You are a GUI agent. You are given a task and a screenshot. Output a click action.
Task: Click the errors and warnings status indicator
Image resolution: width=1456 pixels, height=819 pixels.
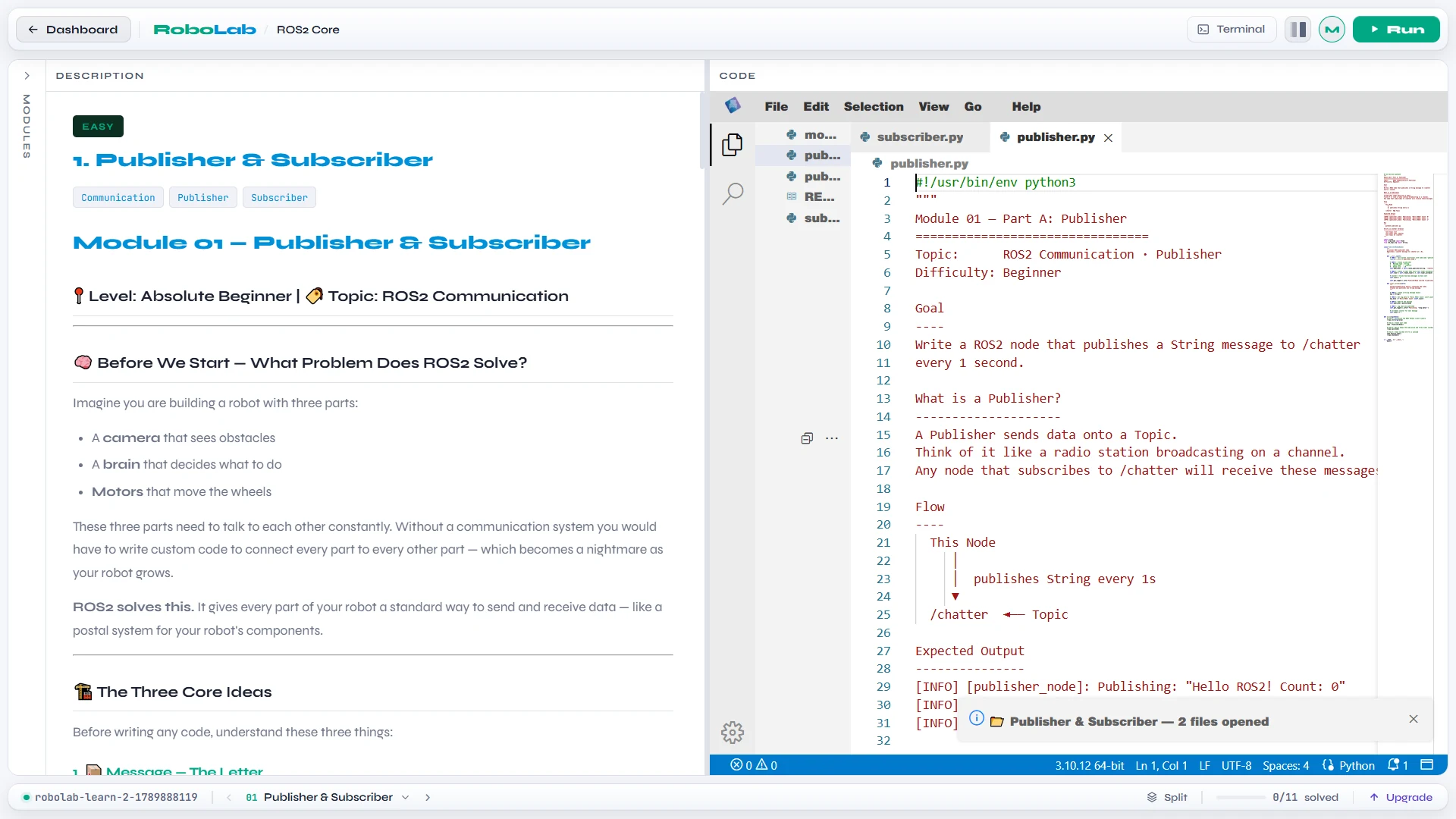[754, 765]
